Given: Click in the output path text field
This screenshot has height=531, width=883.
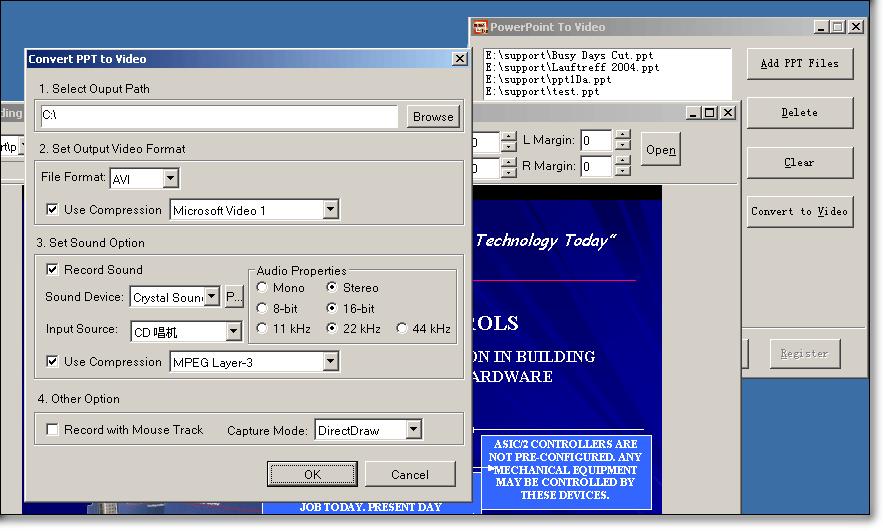Looking at the screenshot, I should [218, 117].
